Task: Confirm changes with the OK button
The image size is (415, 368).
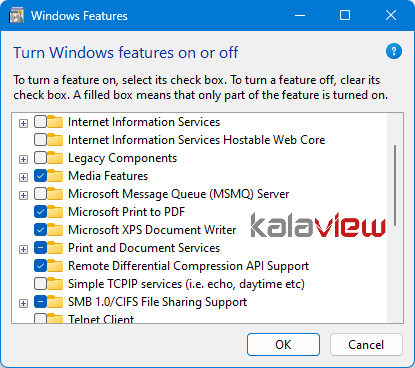Action: pyautogui.click(x=283, y=344)
